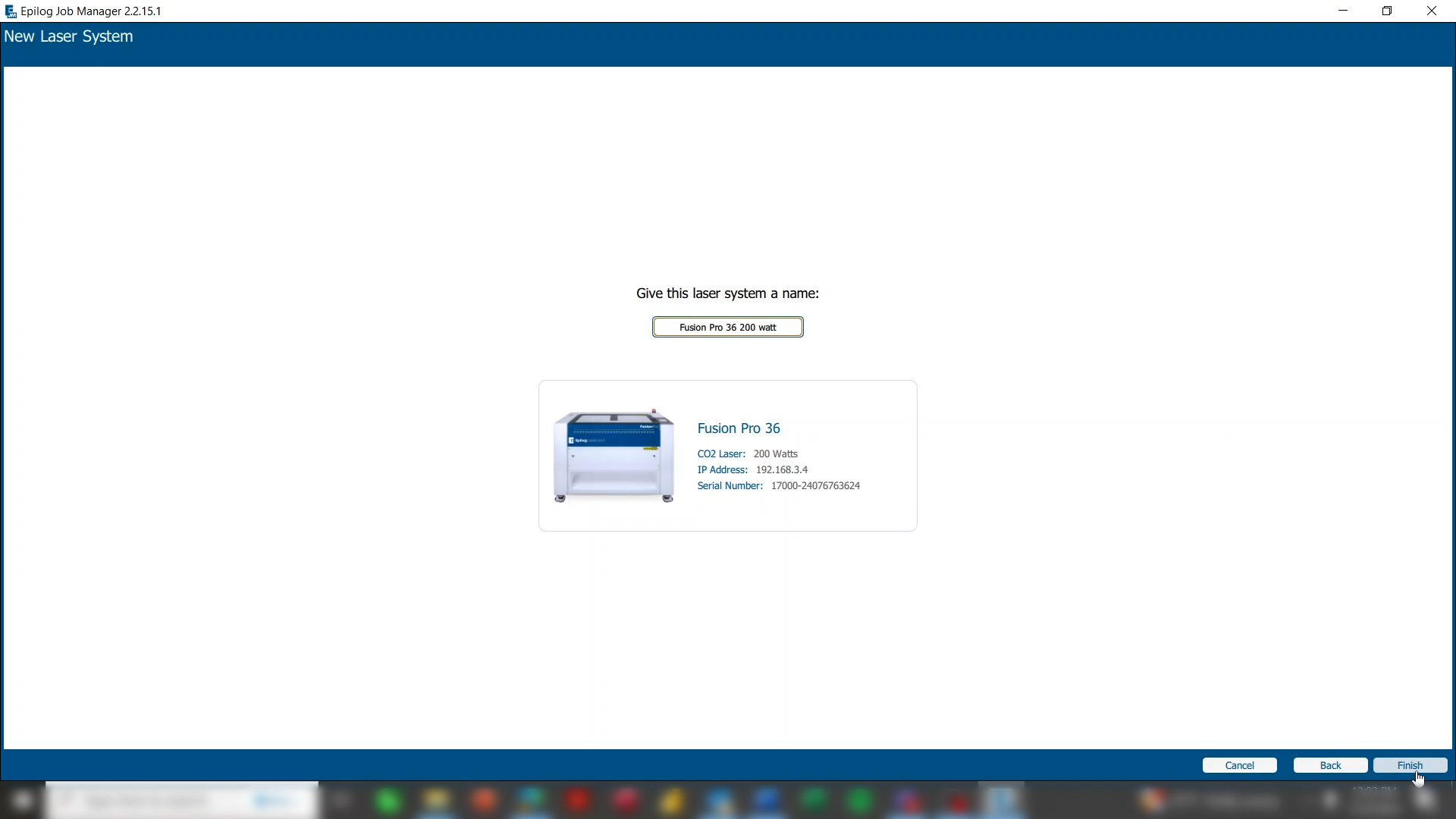Click the serial number 17000-24076763624
1456x819 pixels.
pyautogui.click(x=815, y=486)
